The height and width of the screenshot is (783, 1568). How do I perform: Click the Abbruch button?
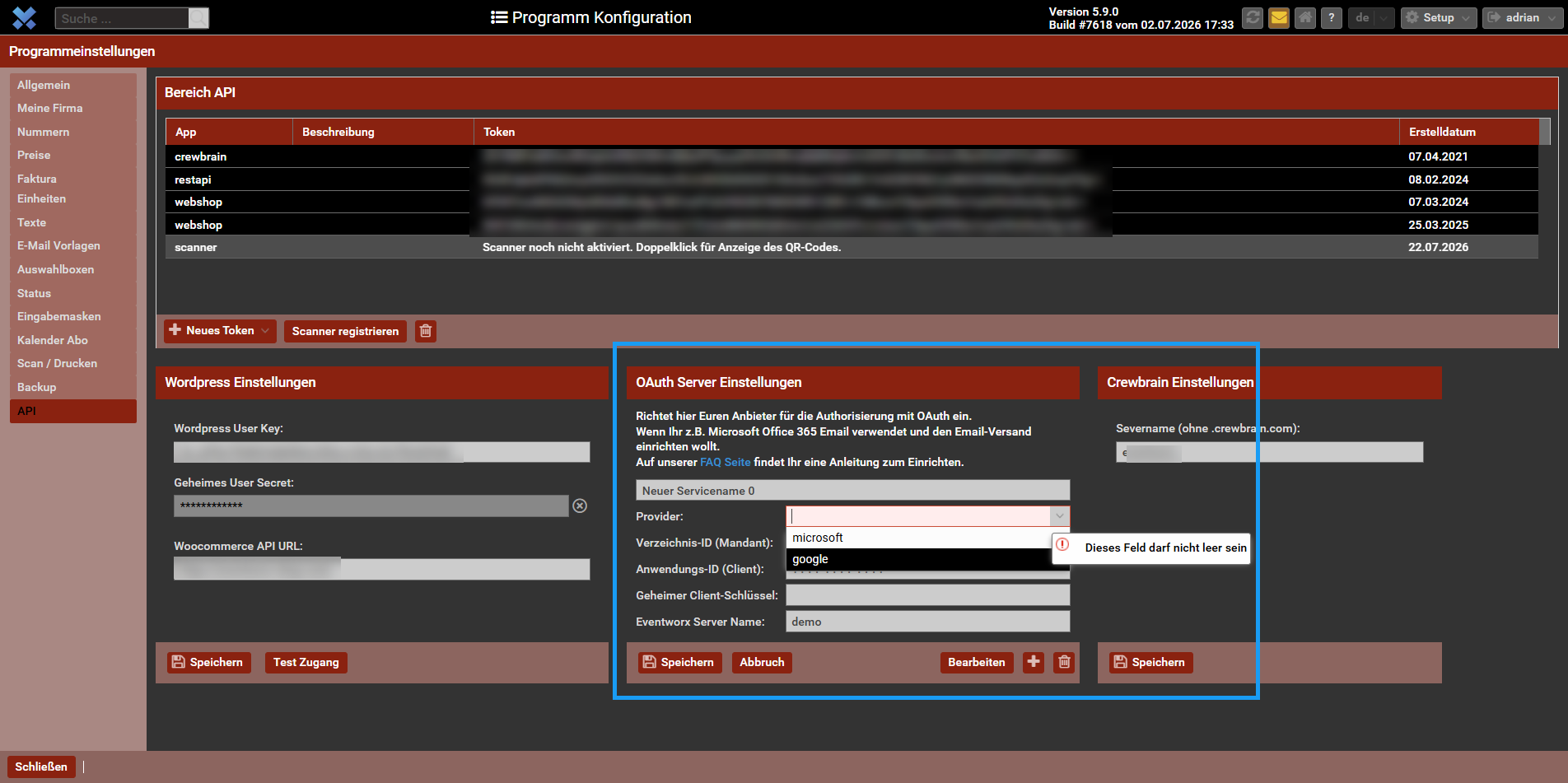point(762,662)
